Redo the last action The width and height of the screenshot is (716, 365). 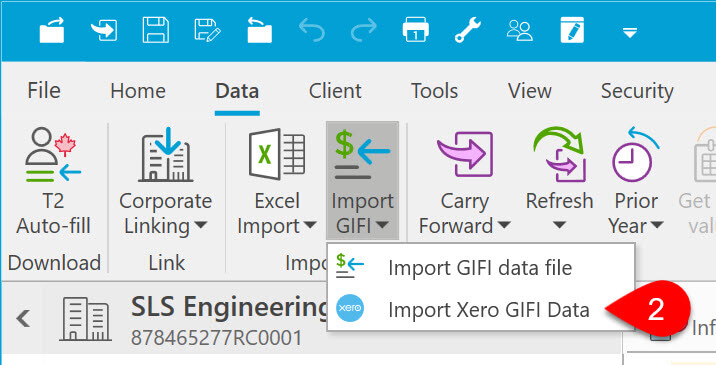click(363, 31)
